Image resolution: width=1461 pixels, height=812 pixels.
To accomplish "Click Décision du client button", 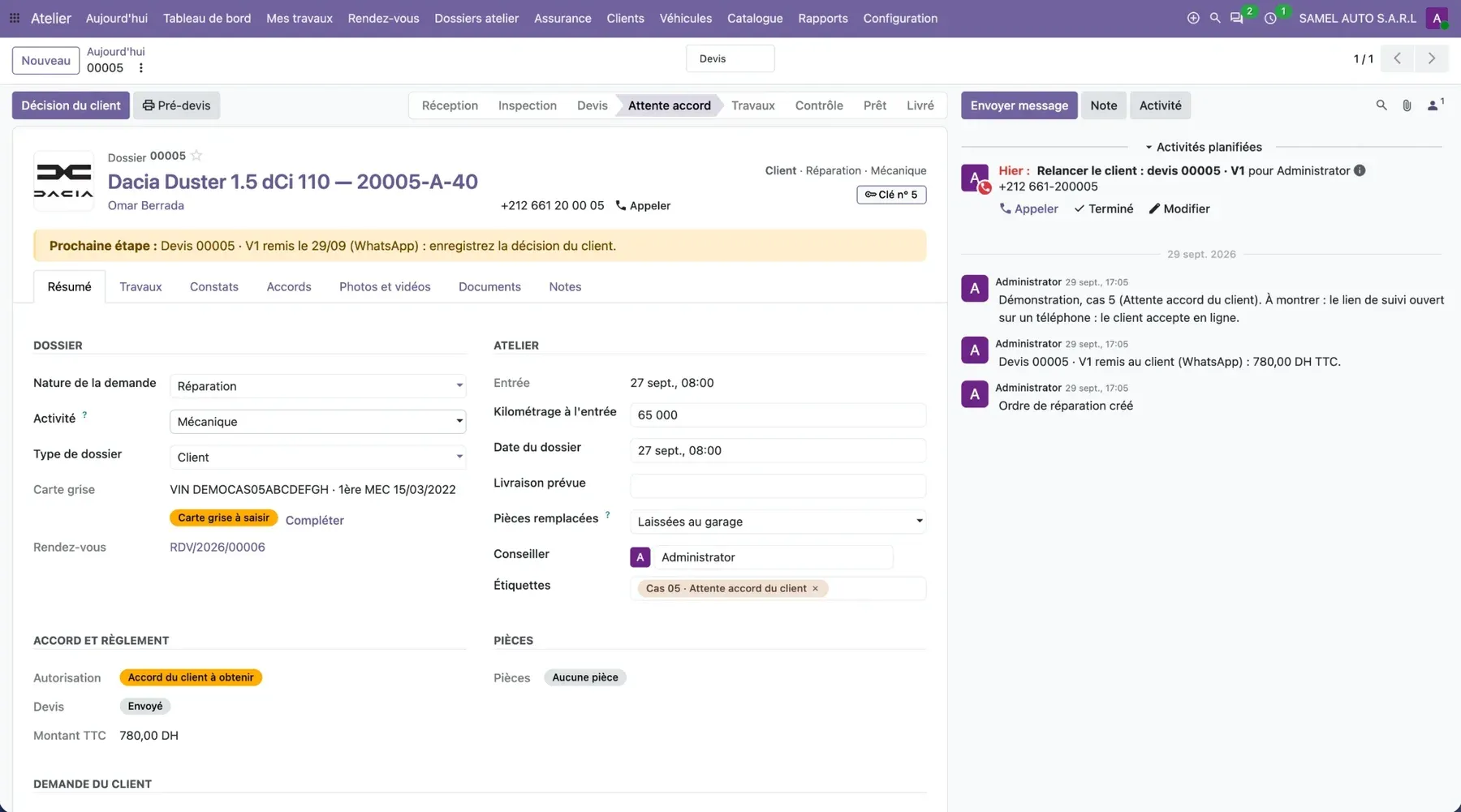I will tap(71, 105).
